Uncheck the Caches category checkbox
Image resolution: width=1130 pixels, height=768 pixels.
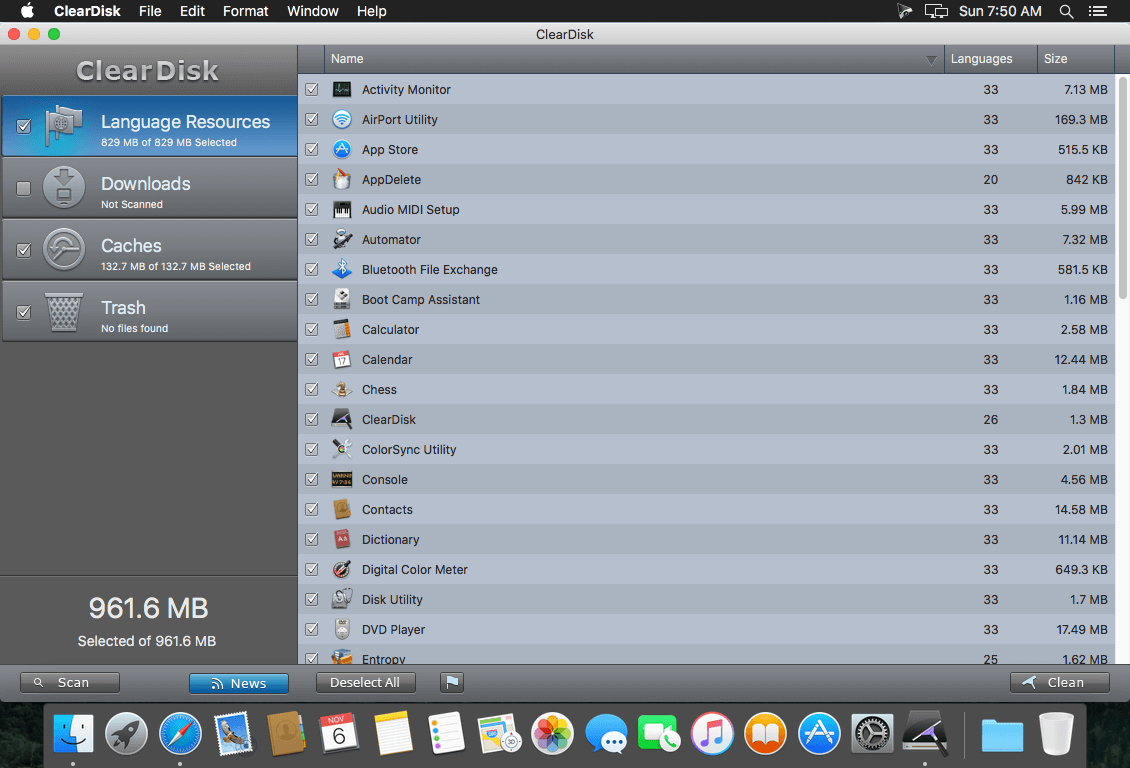tap(24, 250)
